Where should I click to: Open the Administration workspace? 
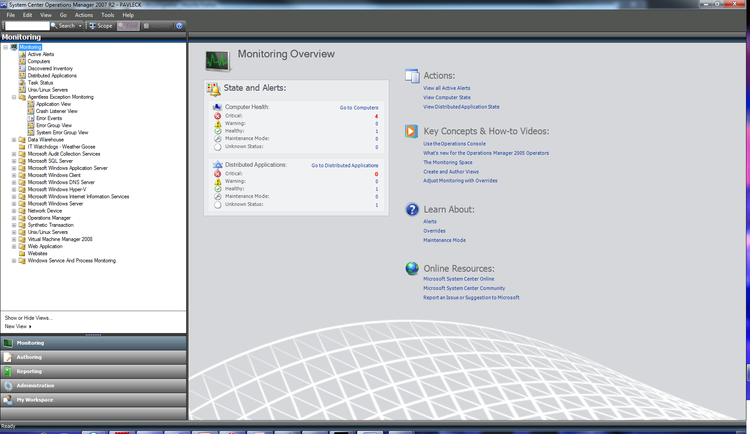pos(35,385)
